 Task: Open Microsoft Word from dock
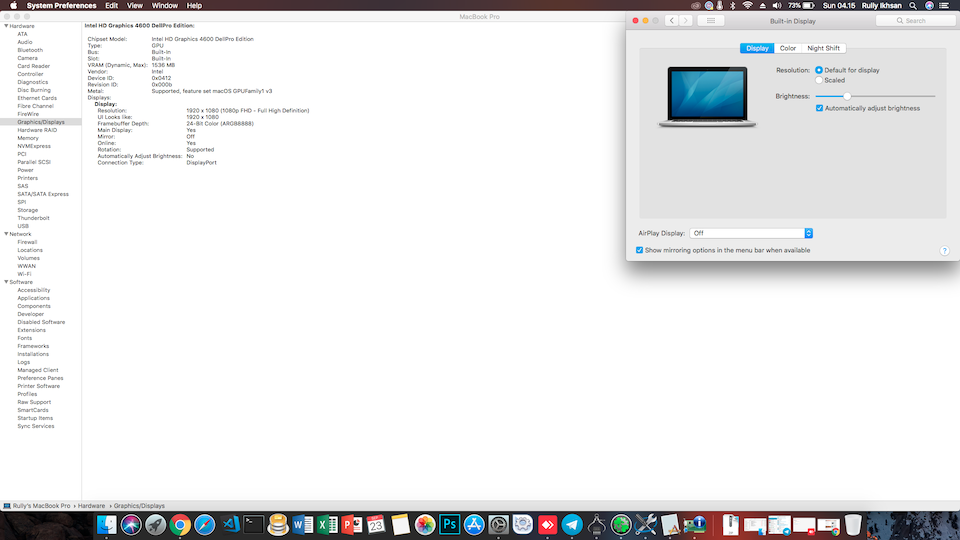tap(302, 525)
